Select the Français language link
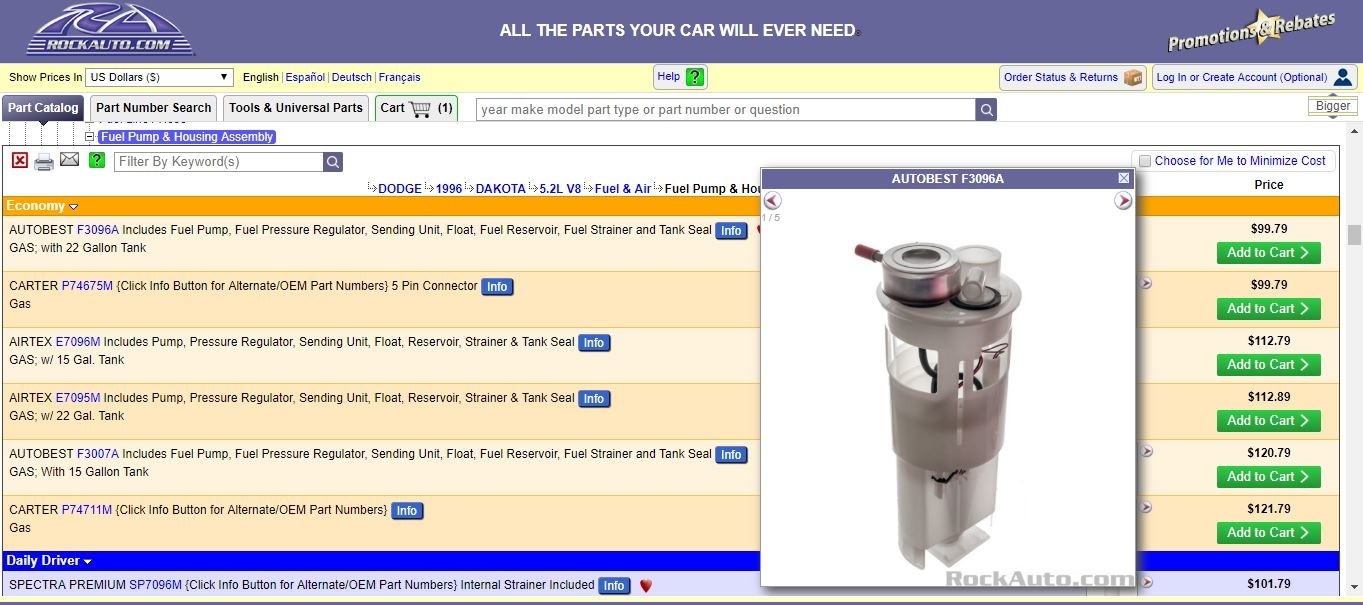1363x605 pixels. pos(400,77)
